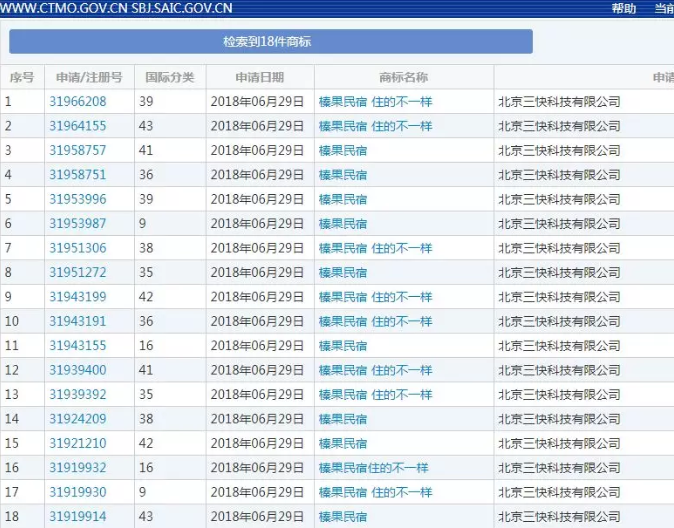The height and width of the screenshot is (528, 674).
Task: Open registration number 31951306
Action: coord(77,248)
